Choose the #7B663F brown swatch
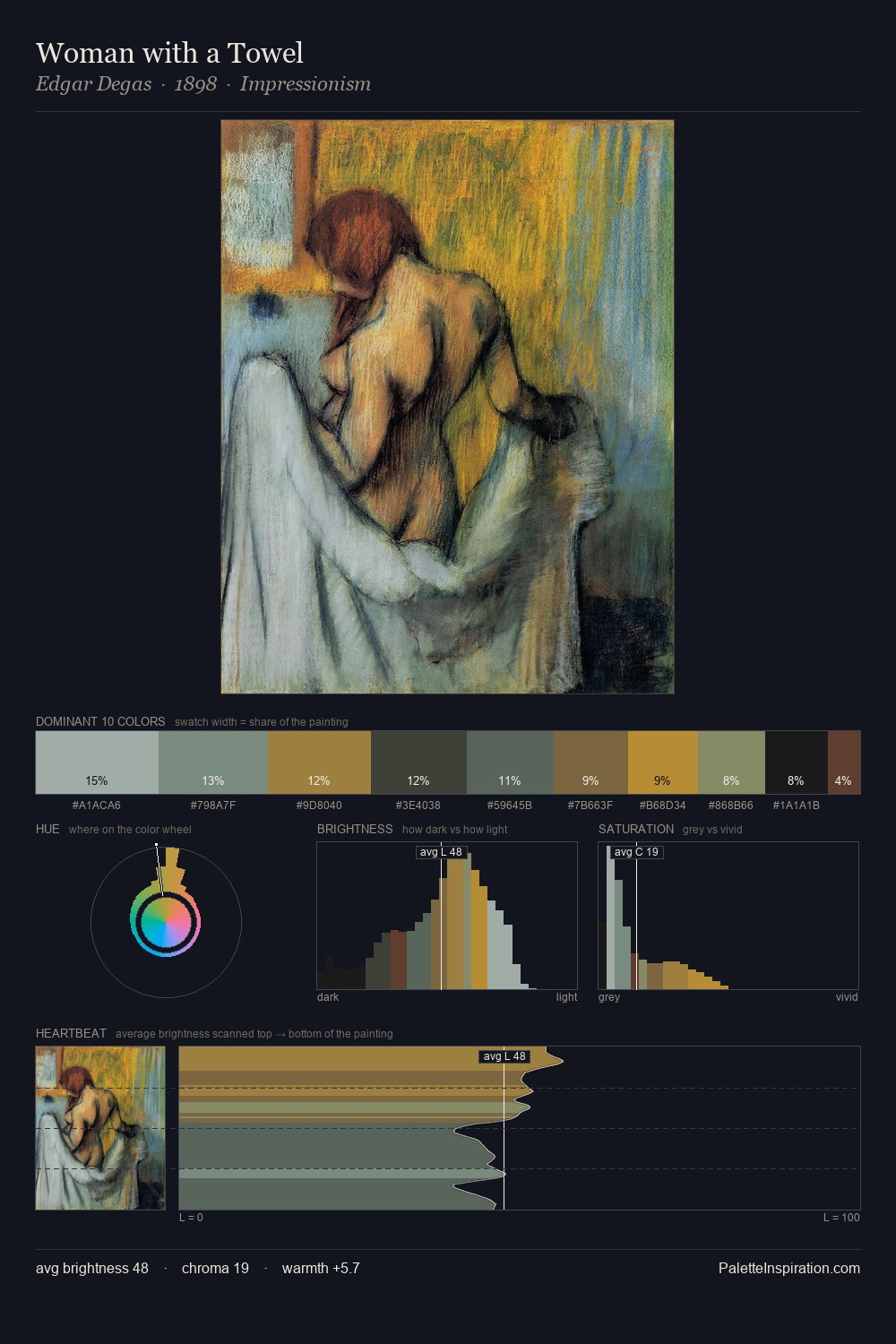Viewport: 896px width, 1344px height. coord(590,762)
